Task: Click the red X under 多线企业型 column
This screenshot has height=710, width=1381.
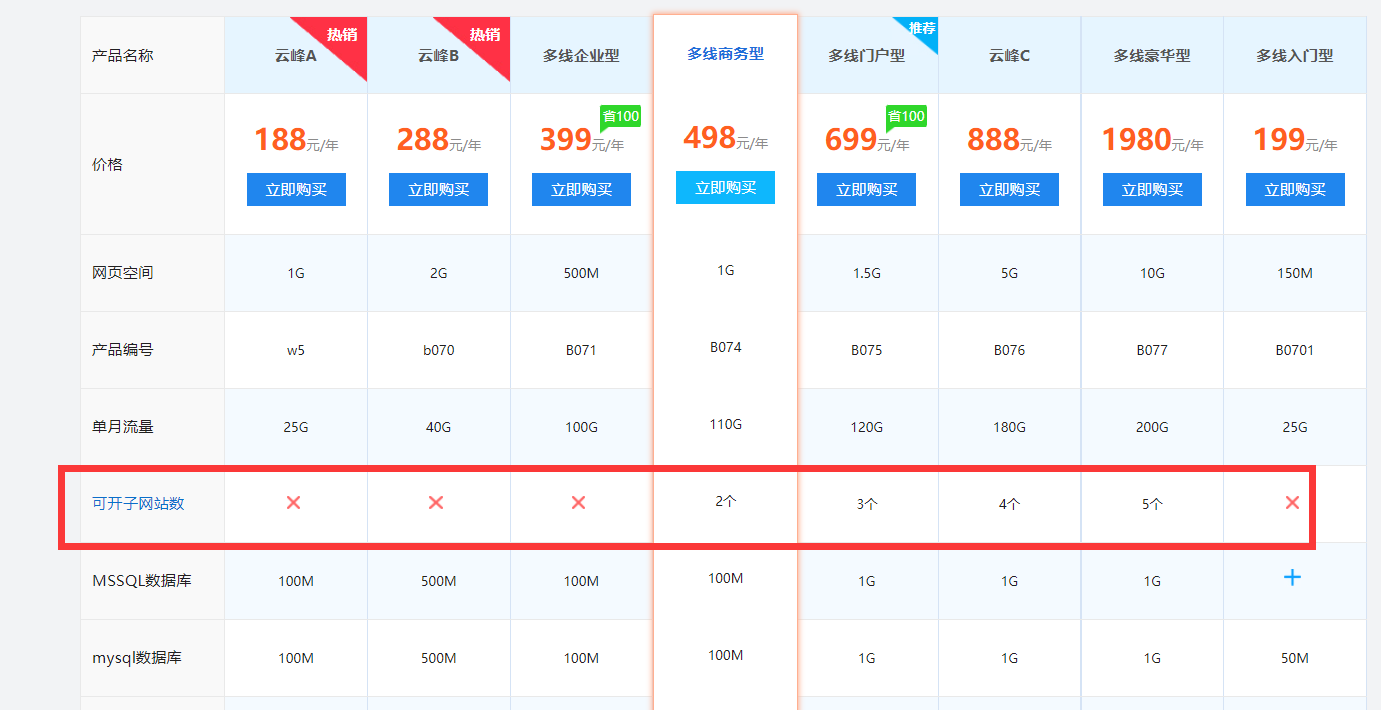Action: click(x=578, y=503)
